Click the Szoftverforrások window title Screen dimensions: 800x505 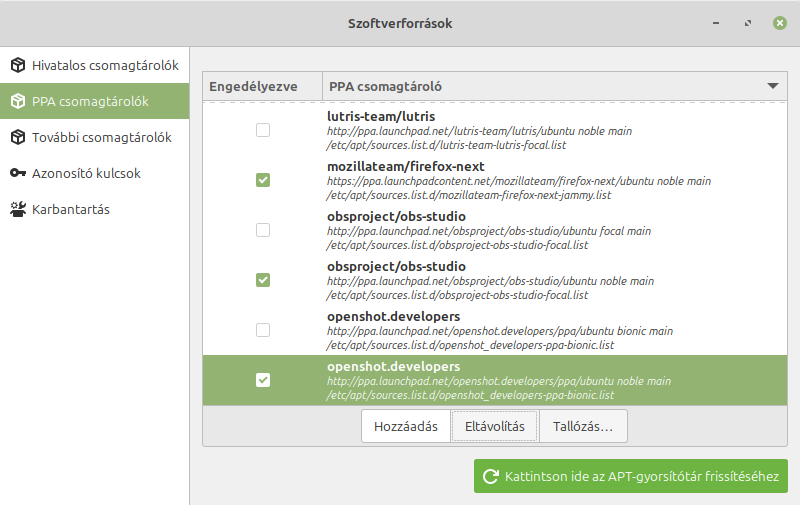point(400,23)
